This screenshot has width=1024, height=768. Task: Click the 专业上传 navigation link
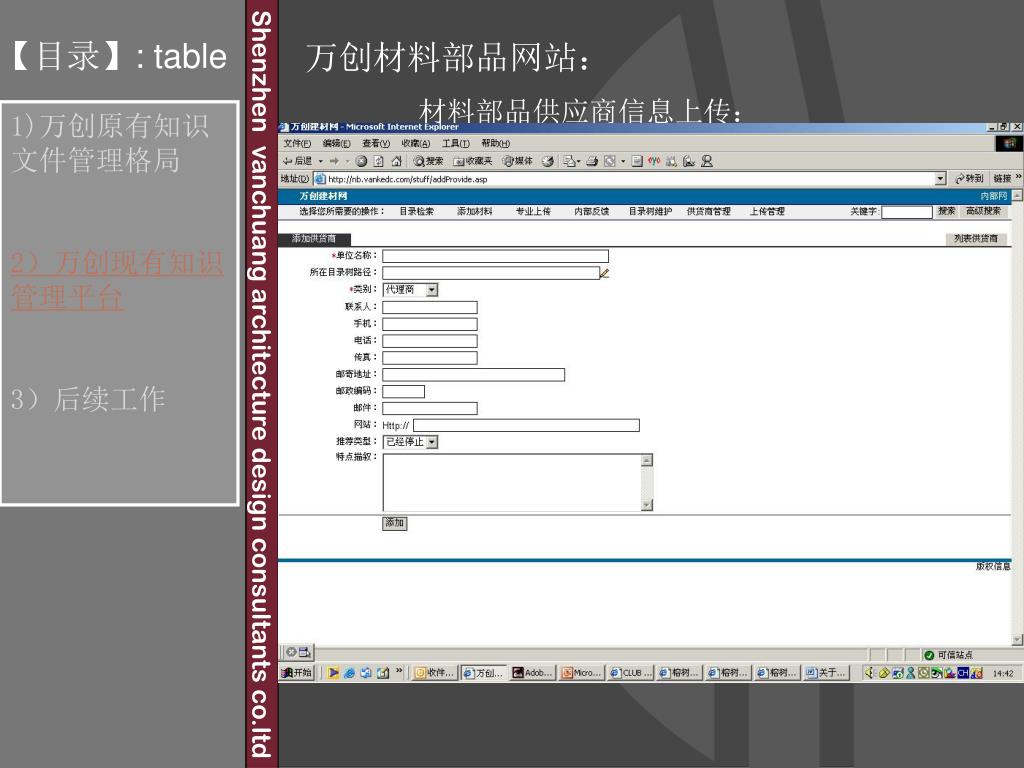(x=533, y=212)
